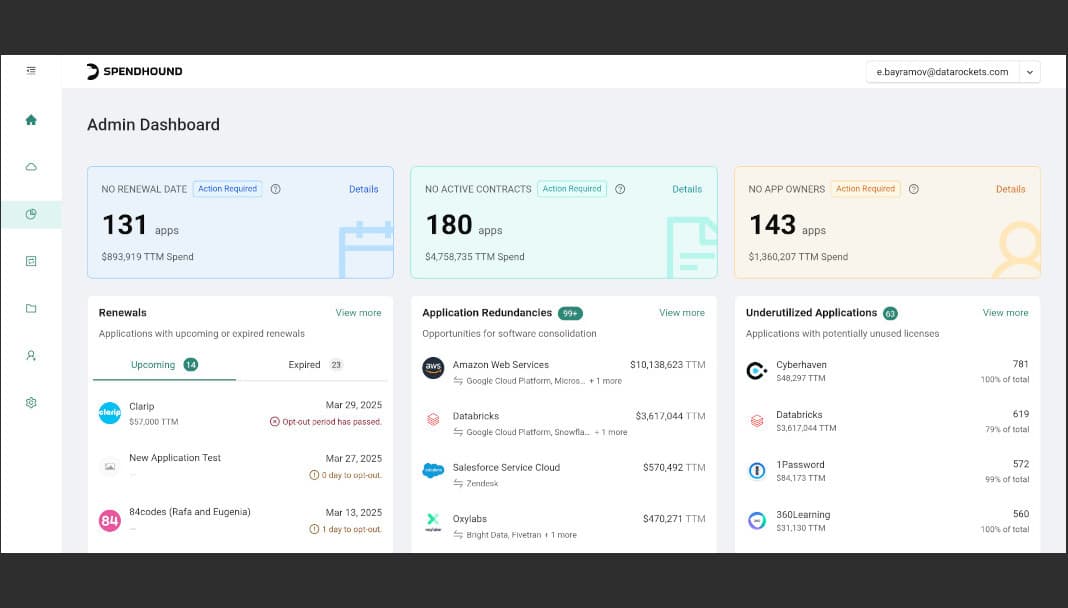Open the cloud icon in sidebar
Image resolution: width=1068 pixels, height=608 pixels.
click(x=31, y=167)
